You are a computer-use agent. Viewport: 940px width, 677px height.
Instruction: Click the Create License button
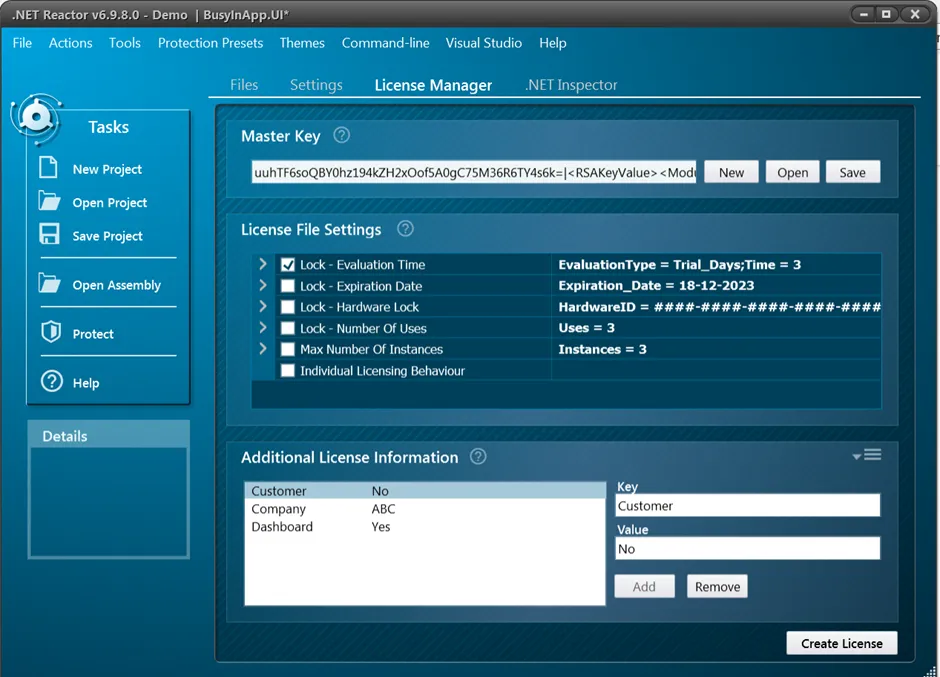[x=842, y=643]
